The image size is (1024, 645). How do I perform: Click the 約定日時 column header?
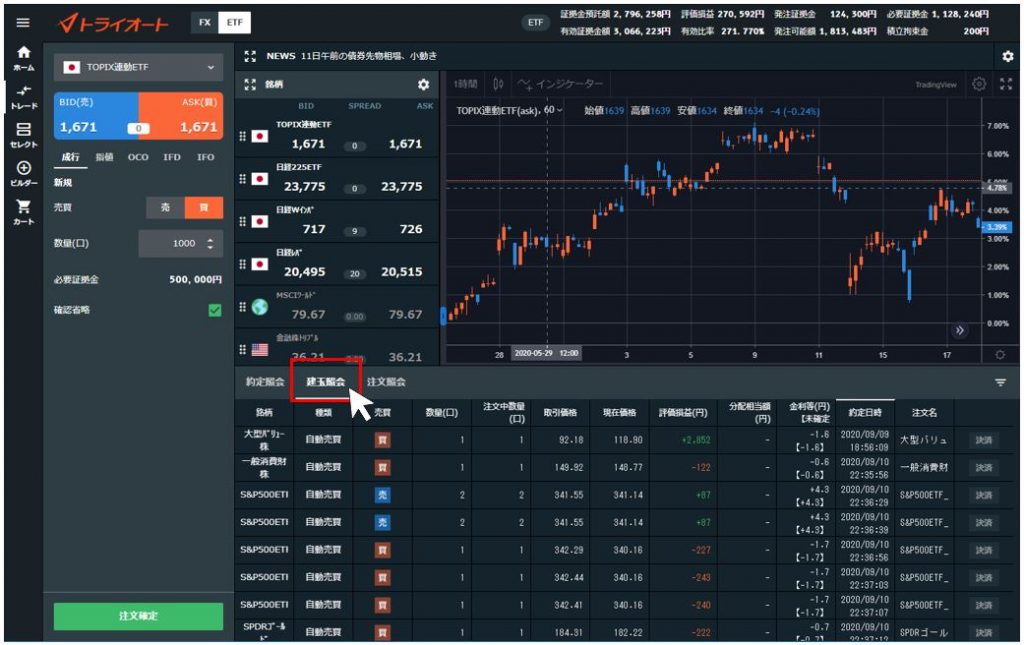point(865,413)
